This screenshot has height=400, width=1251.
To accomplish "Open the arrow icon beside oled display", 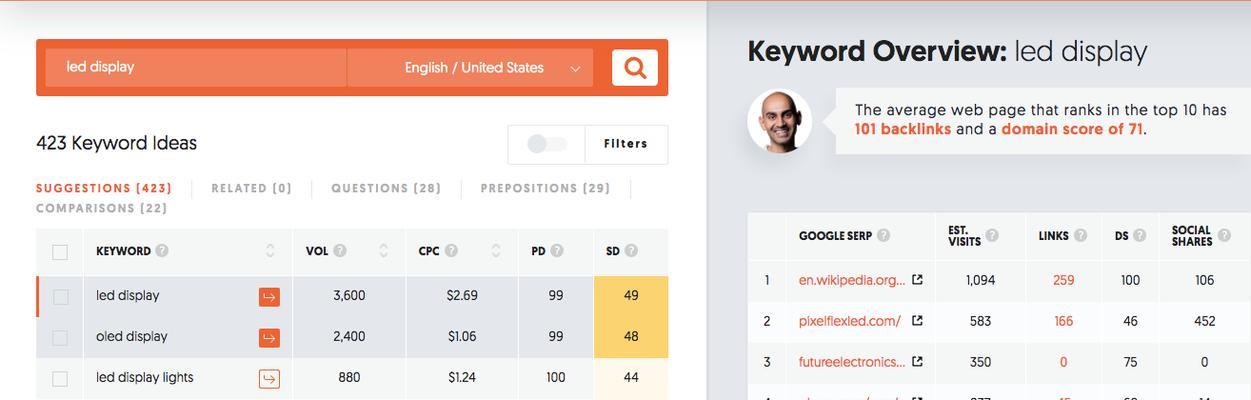I will (x=269, y=338).
